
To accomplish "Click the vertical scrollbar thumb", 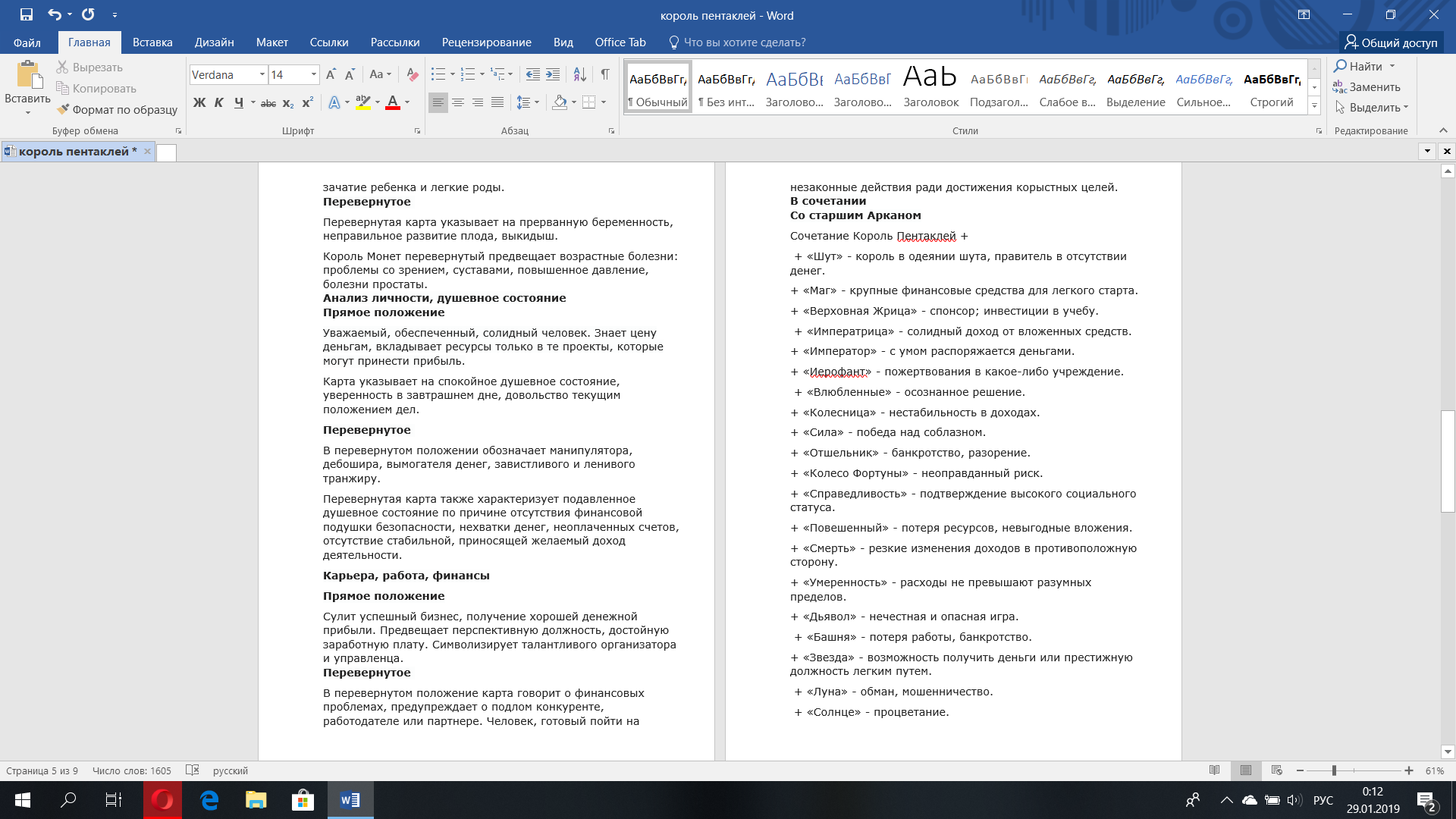I will tap(1448, 461).
